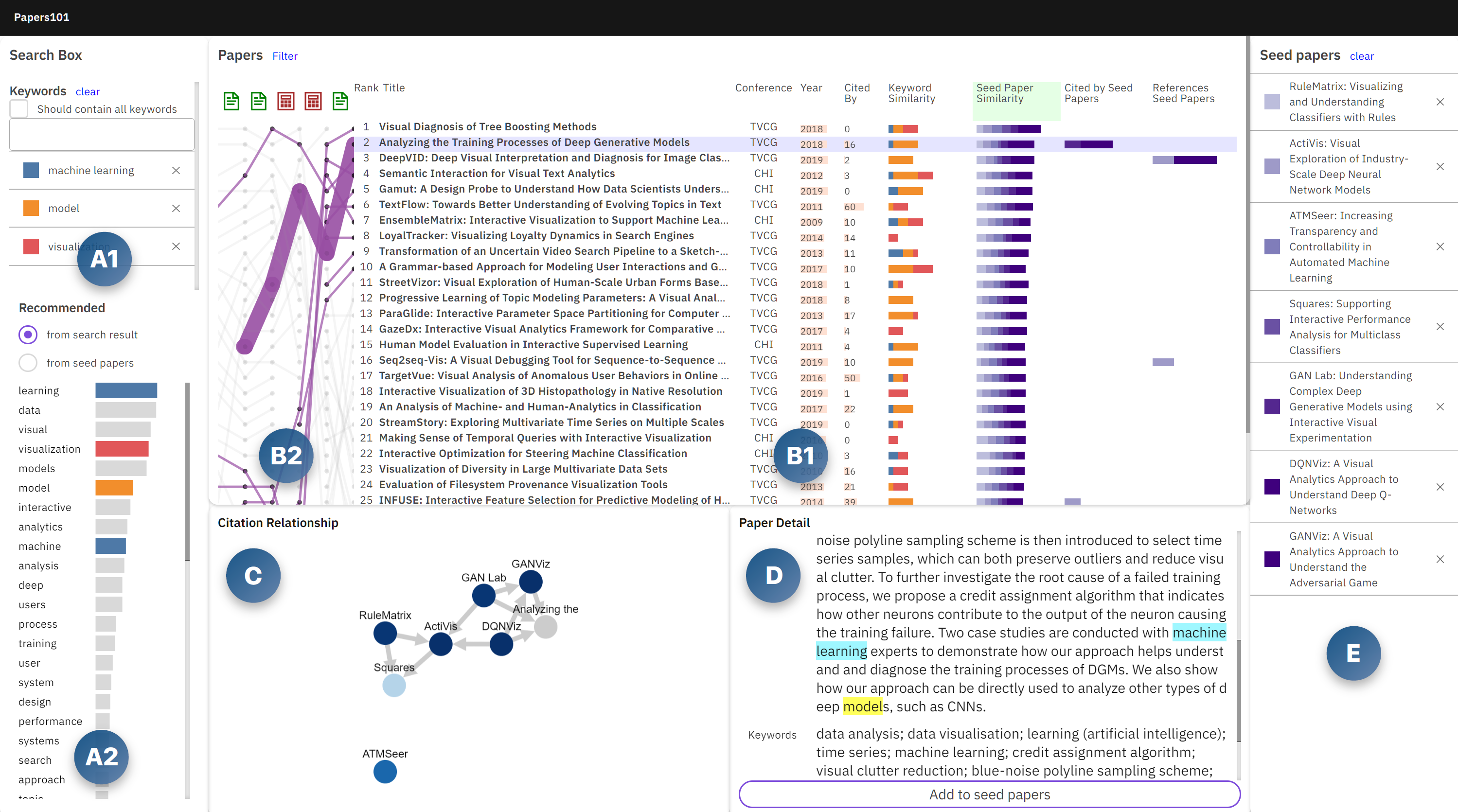Click the RuleMatrix node in citation graph
Viewport: 1458px width, 812px height.
tap(385, 633)
